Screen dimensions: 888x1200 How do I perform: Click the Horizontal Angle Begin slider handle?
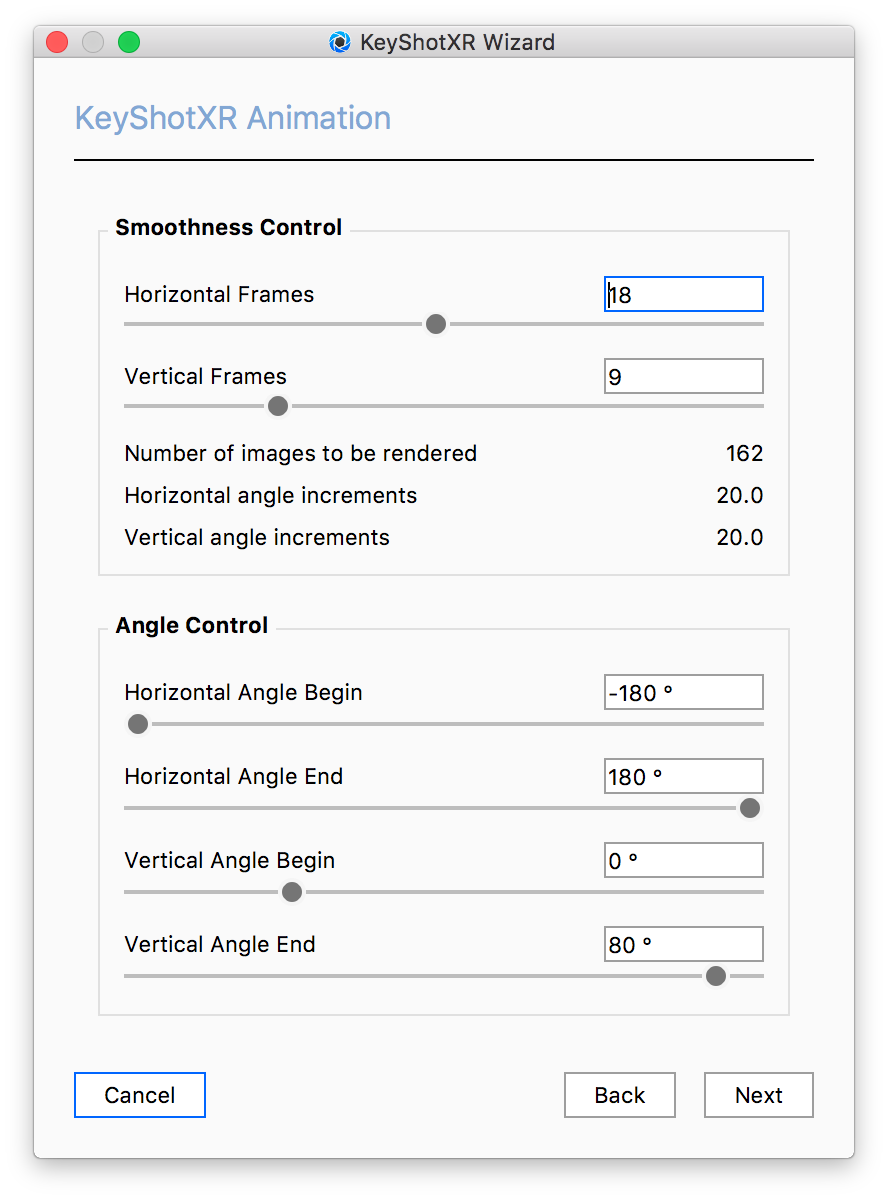point(137,724)
